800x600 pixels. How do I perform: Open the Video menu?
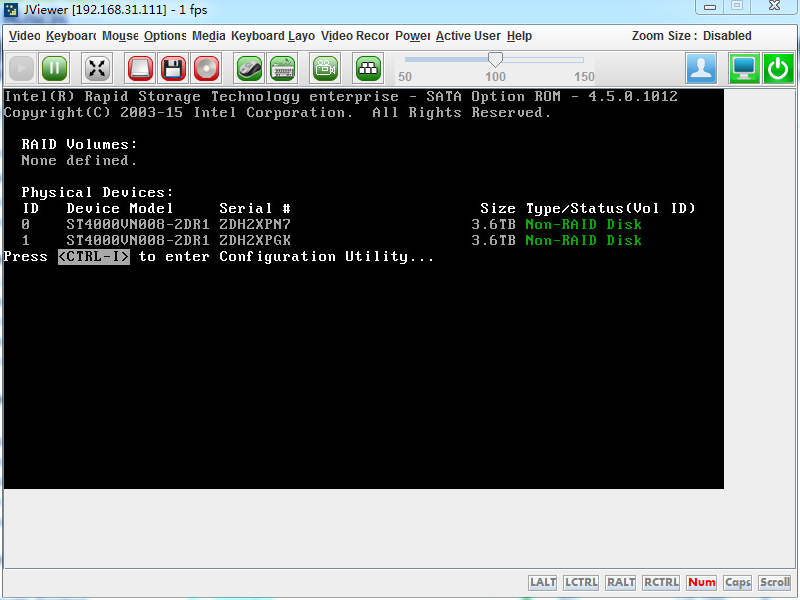coord(24,36)
